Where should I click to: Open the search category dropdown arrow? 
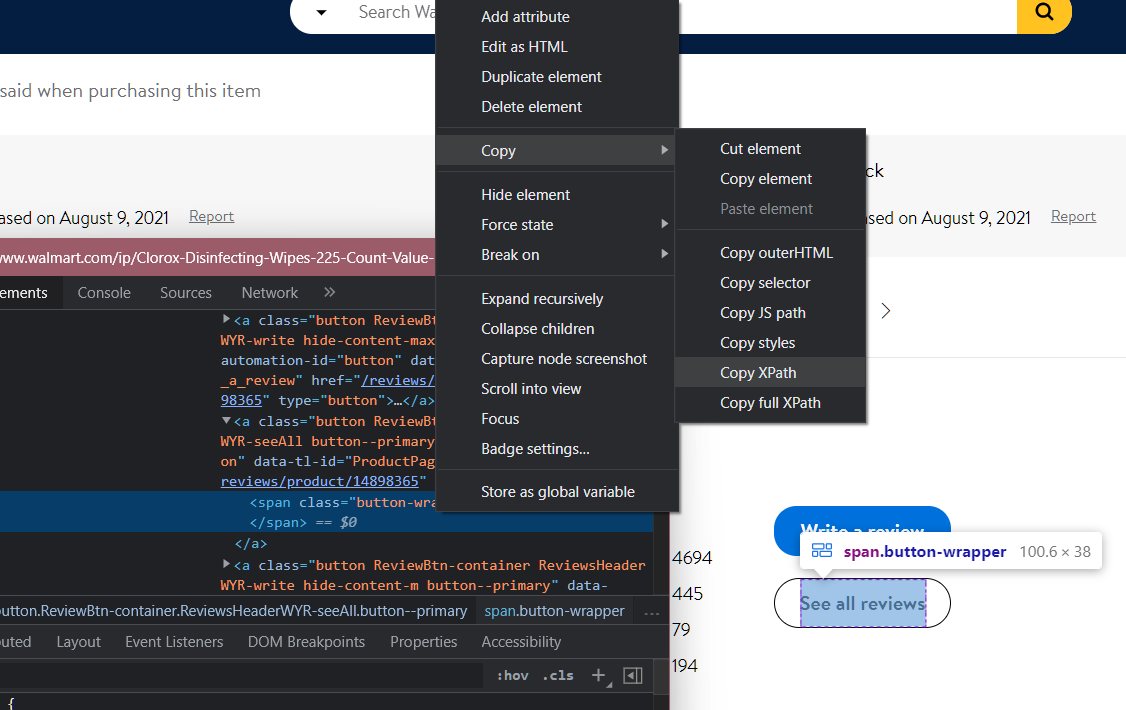pyautogui.click(x=321, y=12)
